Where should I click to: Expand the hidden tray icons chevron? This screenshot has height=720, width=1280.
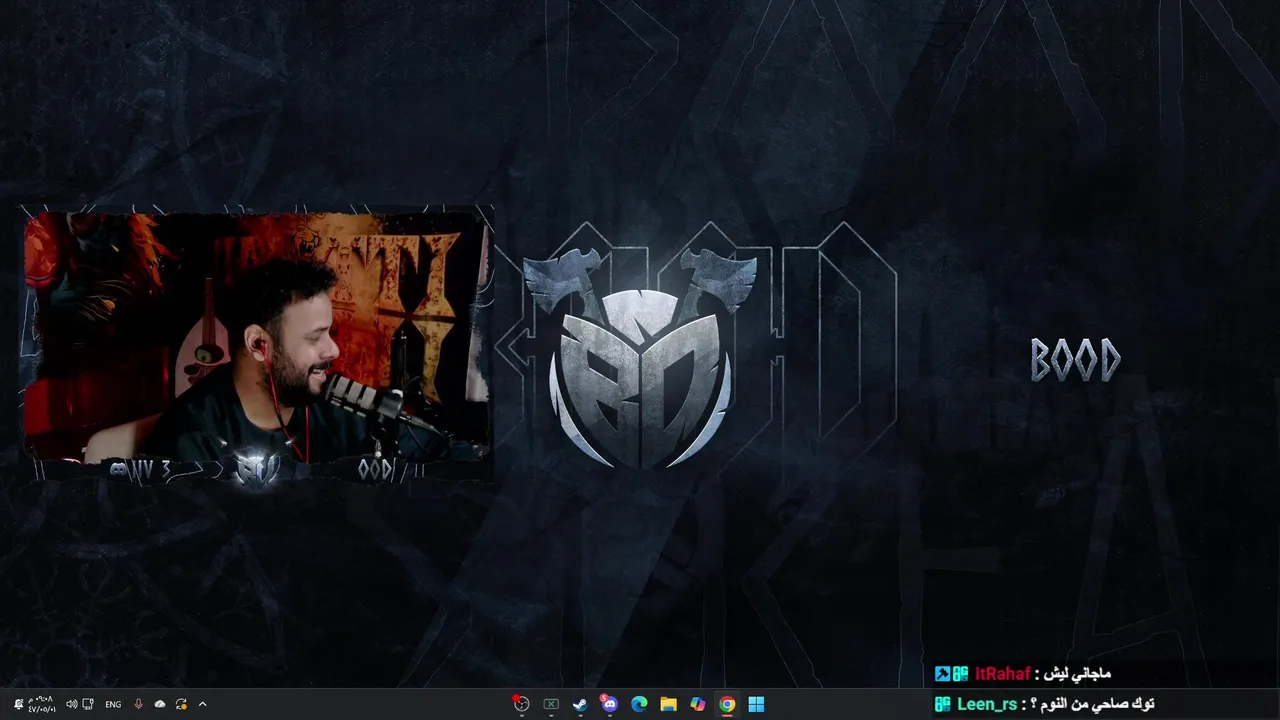pos(202,704)
